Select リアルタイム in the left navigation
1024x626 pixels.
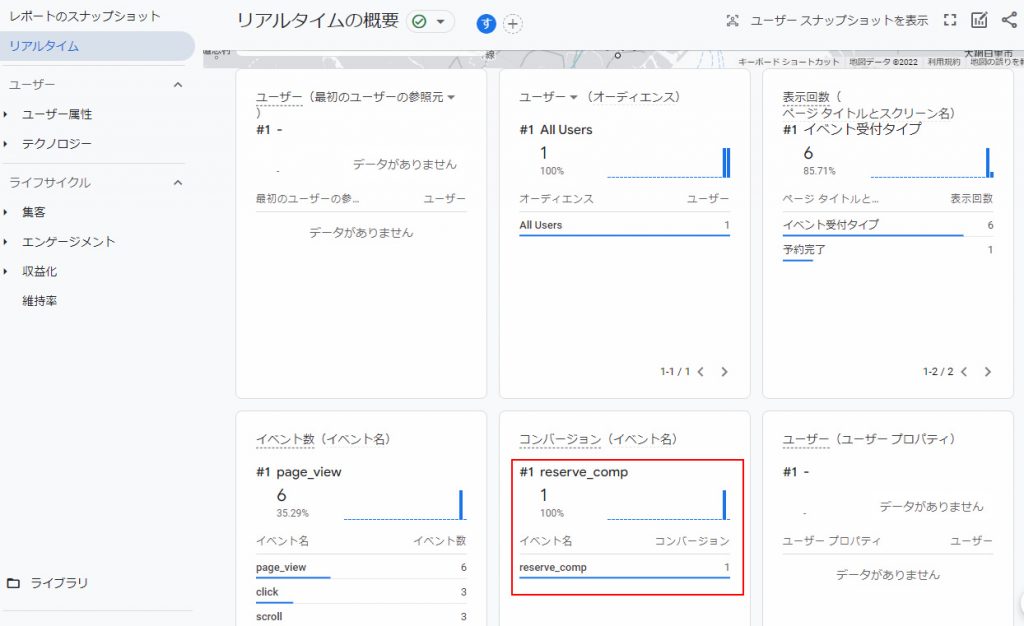point(44,46)
